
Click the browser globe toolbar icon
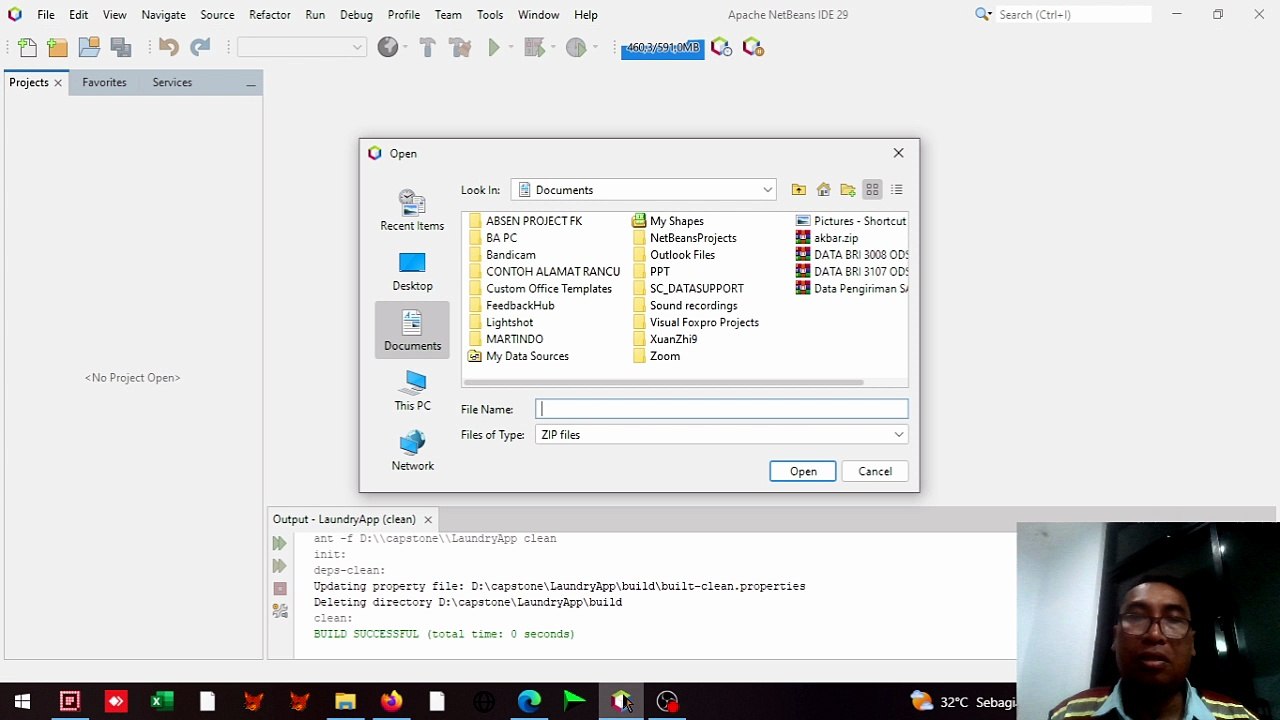388,47
